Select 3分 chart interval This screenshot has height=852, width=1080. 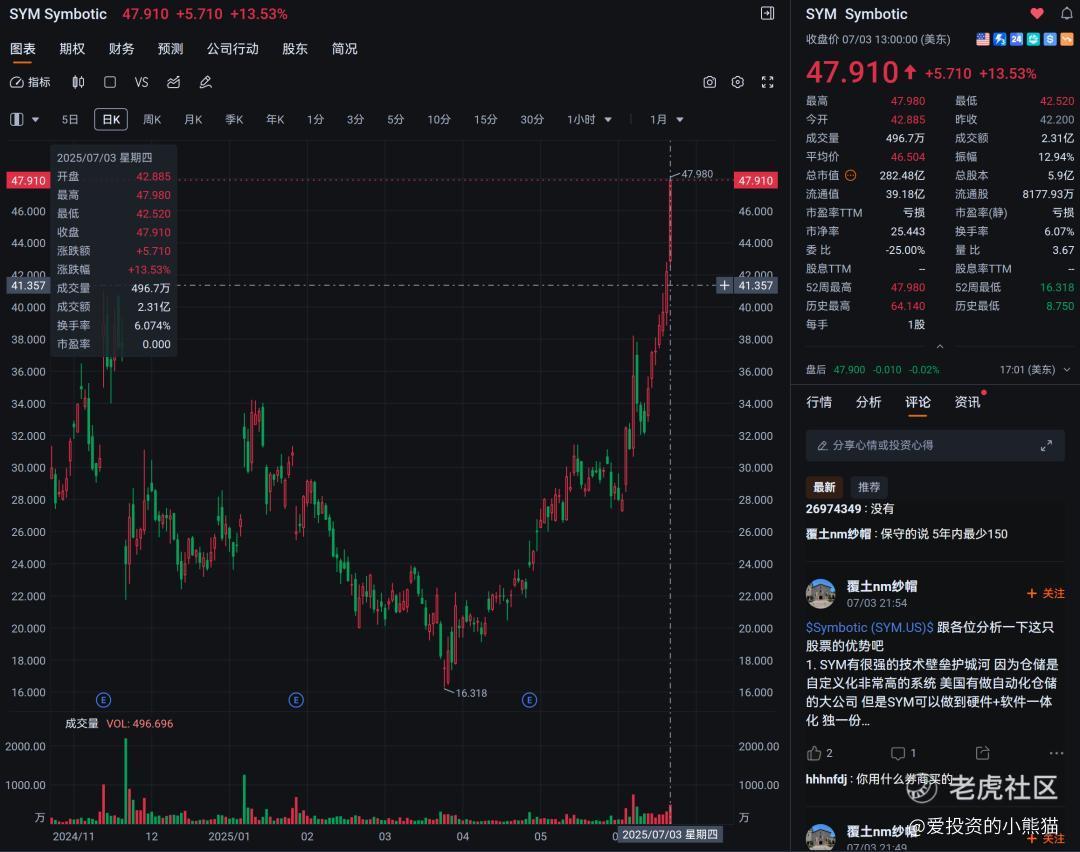(x=355, y=119)
